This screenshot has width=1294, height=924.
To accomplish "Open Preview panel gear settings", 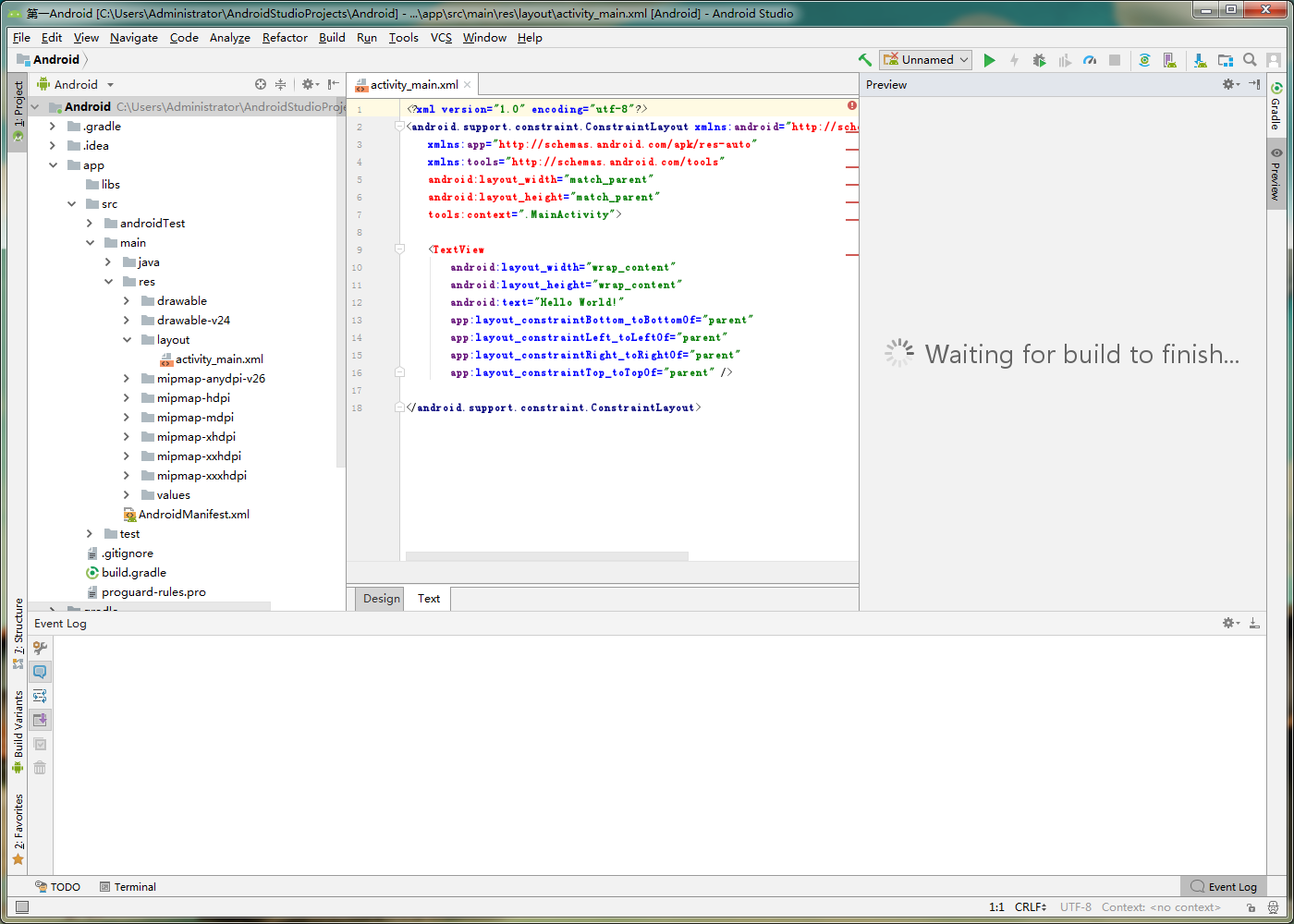I will click(1231, 84).
